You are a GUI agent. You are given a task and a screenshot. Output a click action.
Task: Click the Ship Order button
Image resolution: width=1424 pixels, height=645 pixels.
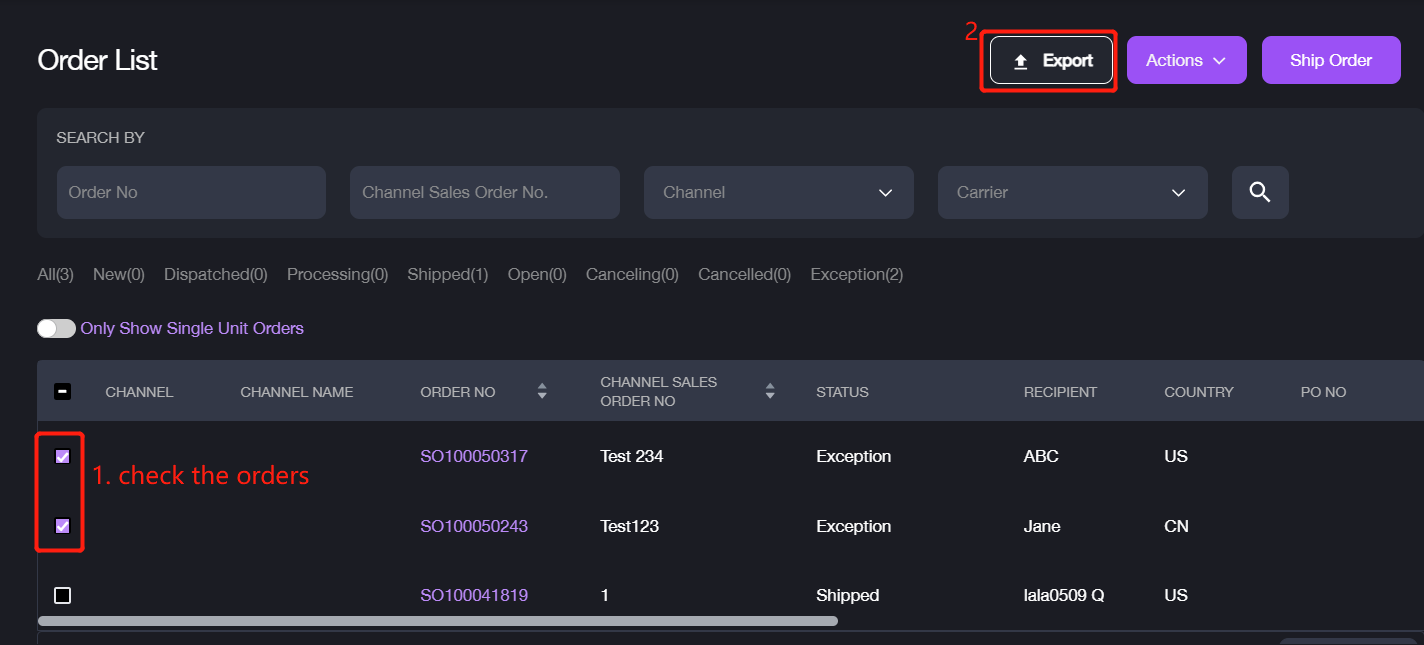(x=1331, y=60)
